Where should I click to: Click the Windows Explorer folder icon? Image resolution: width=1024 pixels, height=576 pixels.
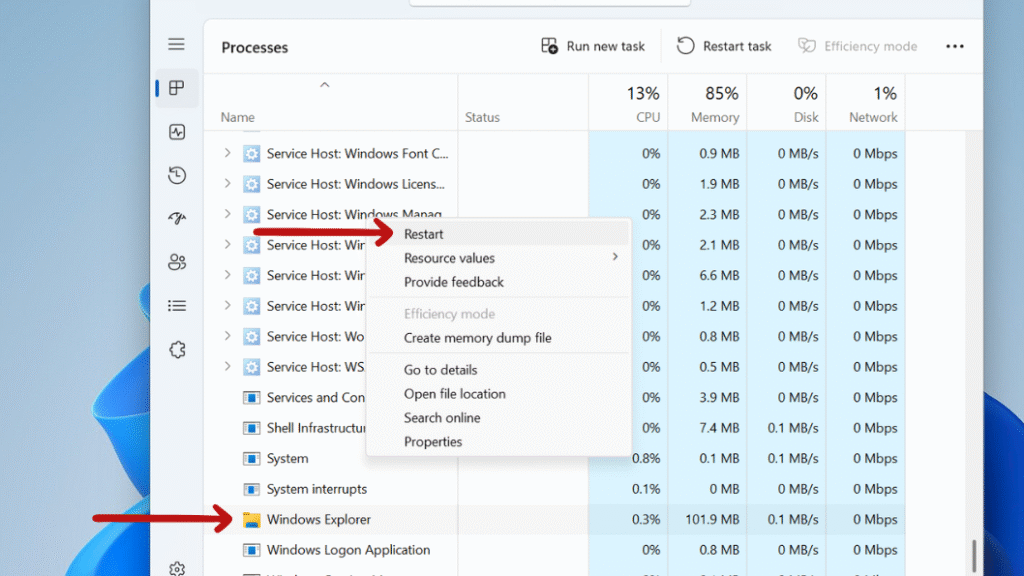(x=251, y=520)
